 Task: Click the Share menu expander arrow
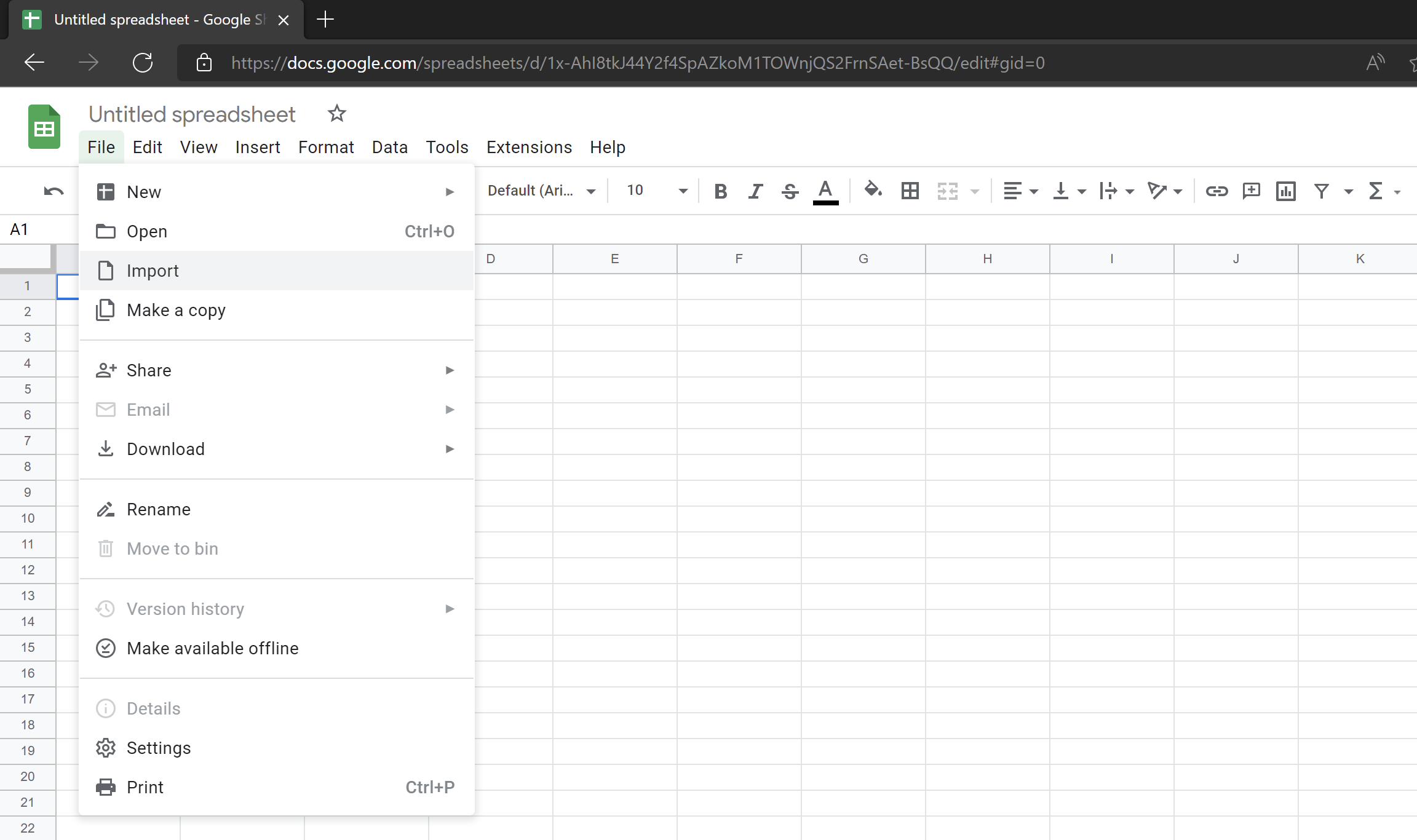[x=450, y=370]
